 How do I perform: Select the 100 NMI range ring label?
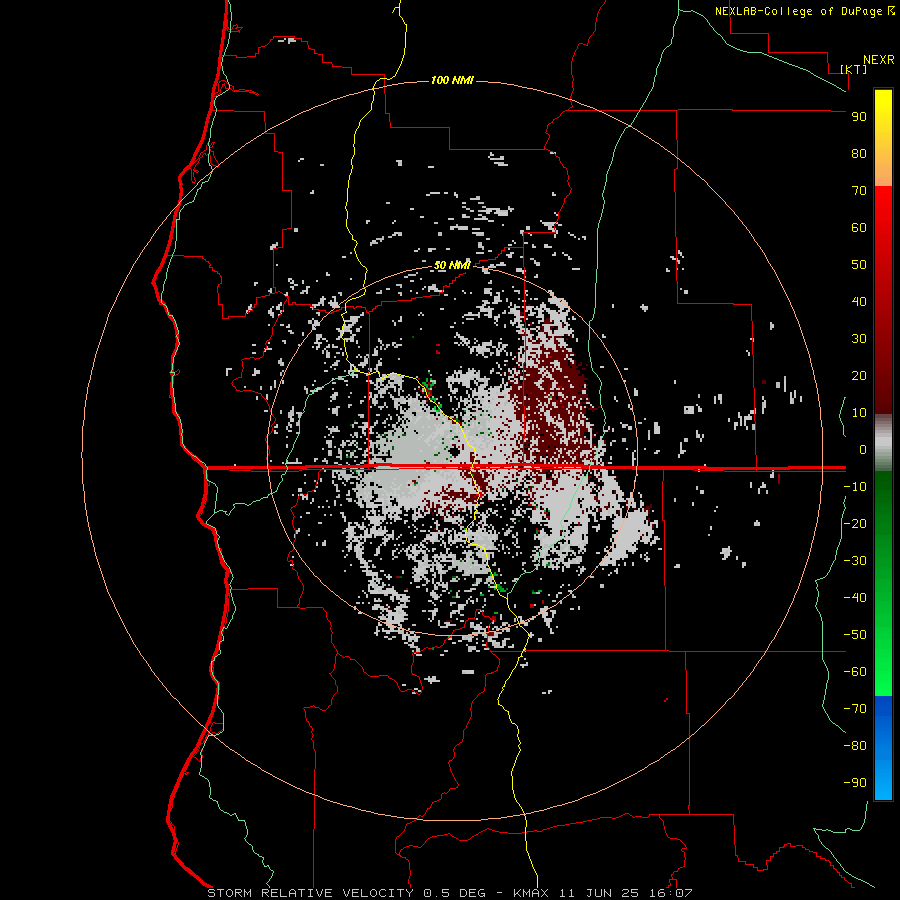(452, 80)
